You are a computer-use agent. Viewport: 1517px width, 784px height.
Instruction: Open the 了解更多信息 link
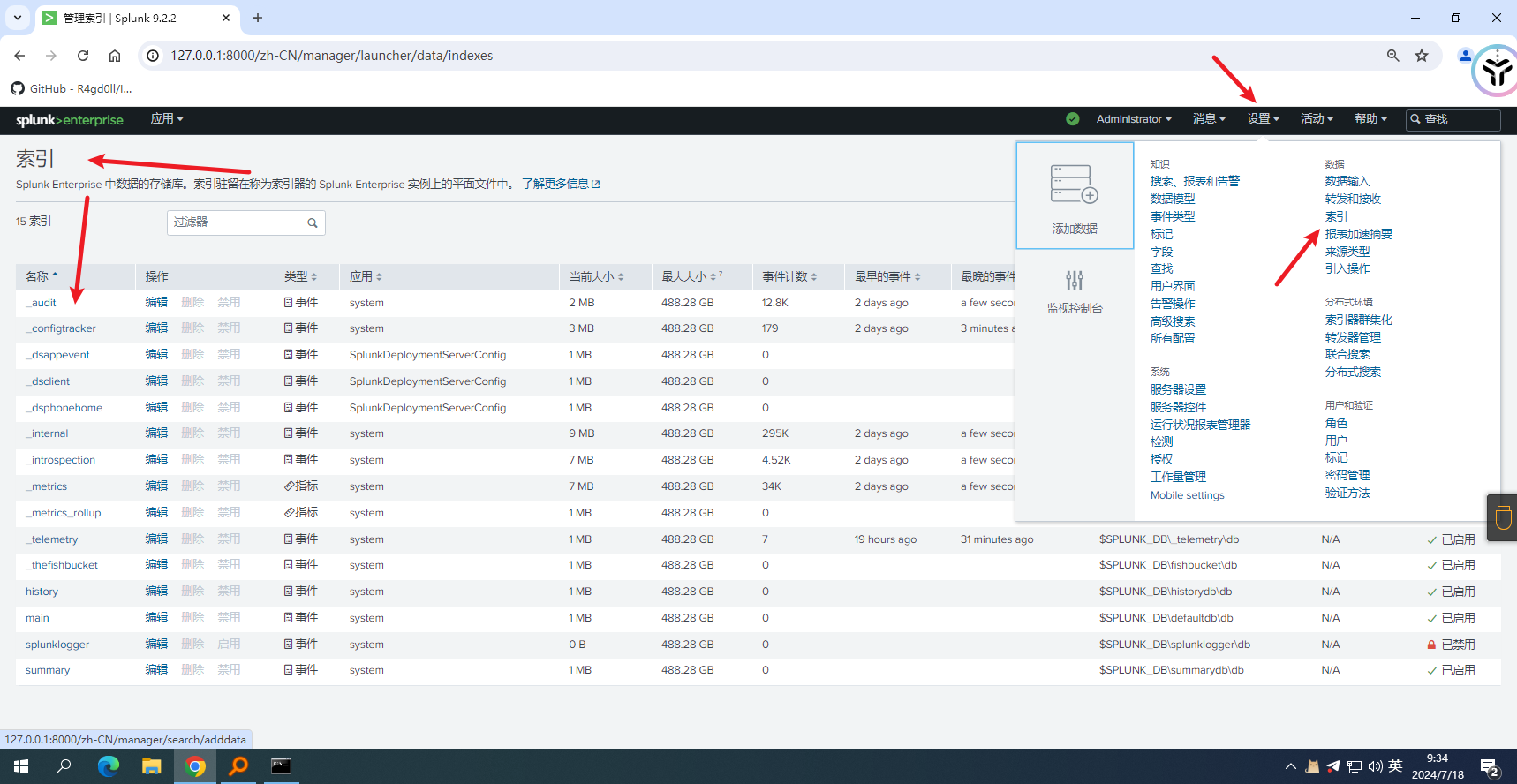tap(561, 184)
